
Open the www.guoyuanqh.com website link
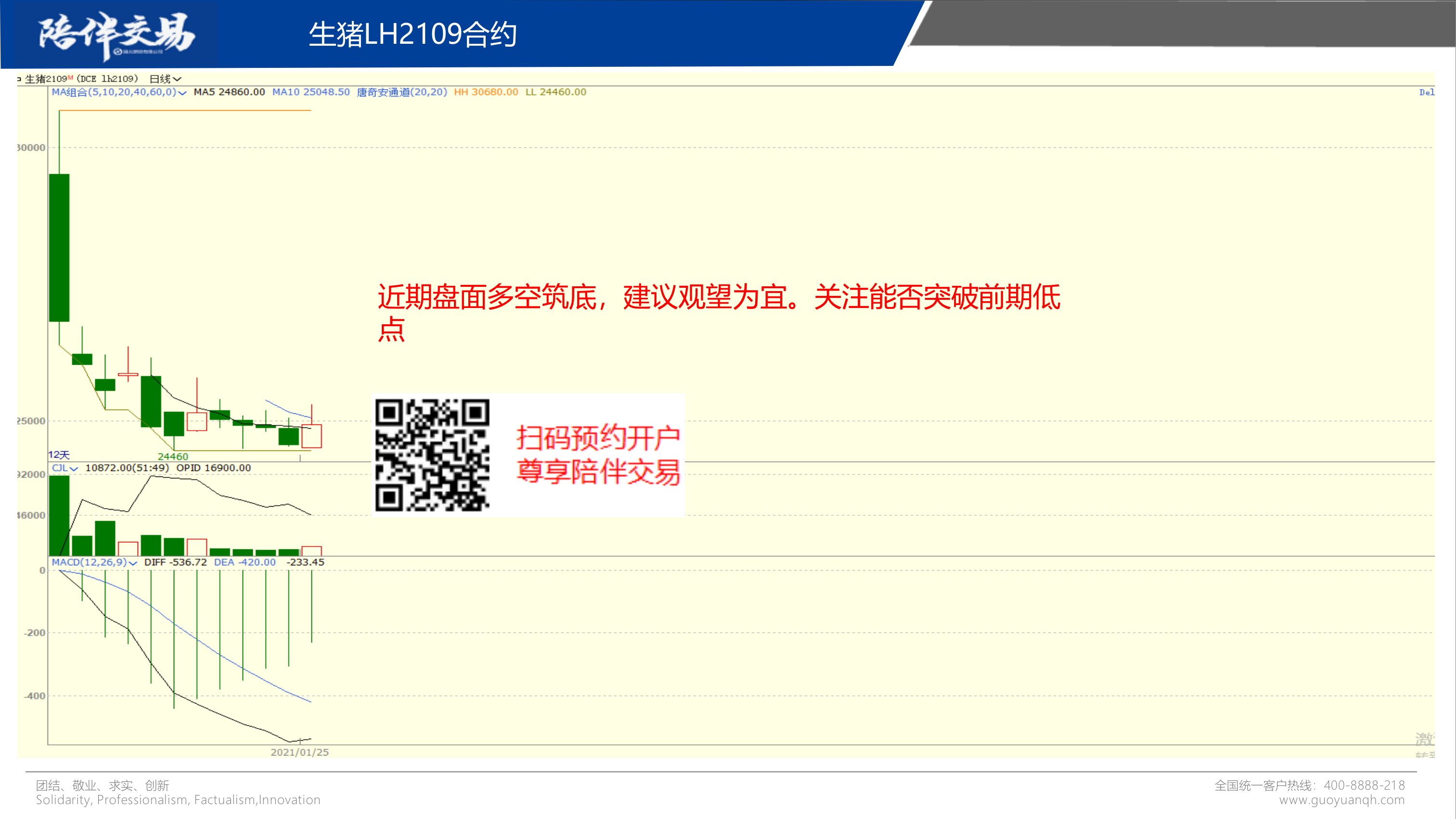(x=1341, y=800)
